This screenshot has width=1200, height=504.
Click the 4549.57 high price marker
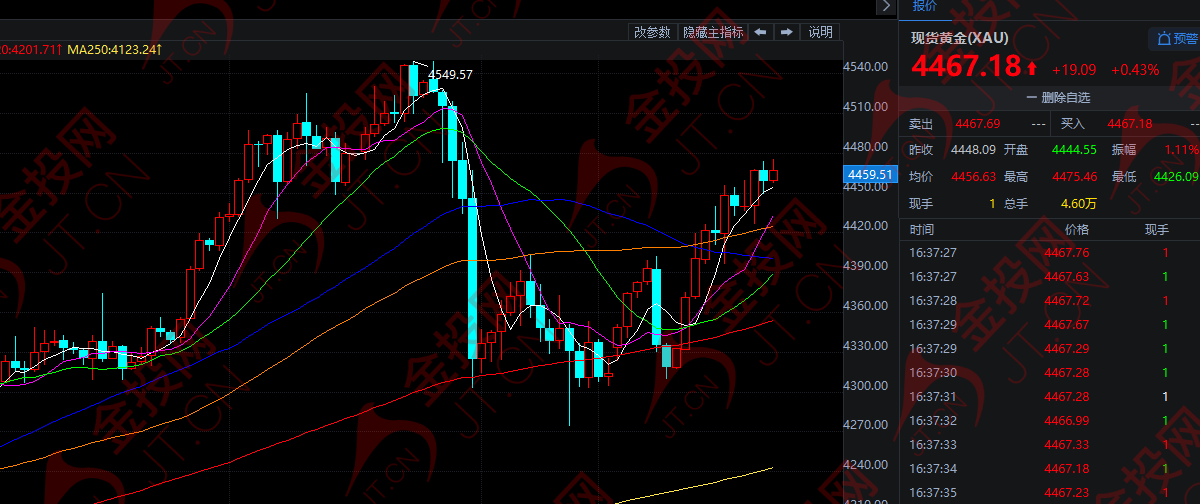coord(449,75)
